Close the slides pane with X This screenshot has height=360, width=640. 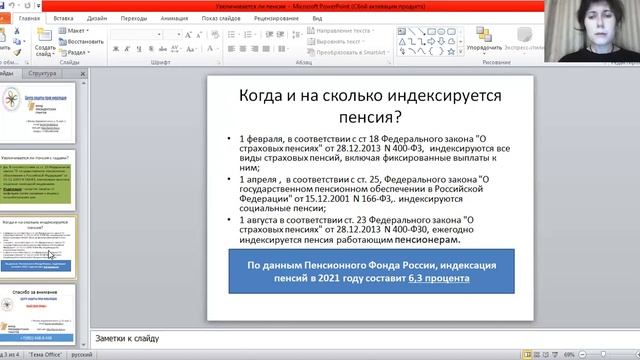pyautogui.click(x=83, y=74)
